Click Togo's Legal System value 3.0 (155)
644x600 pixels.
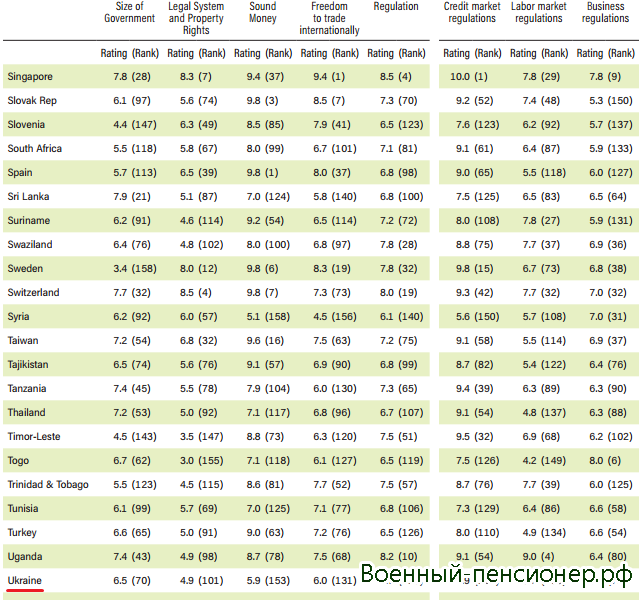[196, 460]
